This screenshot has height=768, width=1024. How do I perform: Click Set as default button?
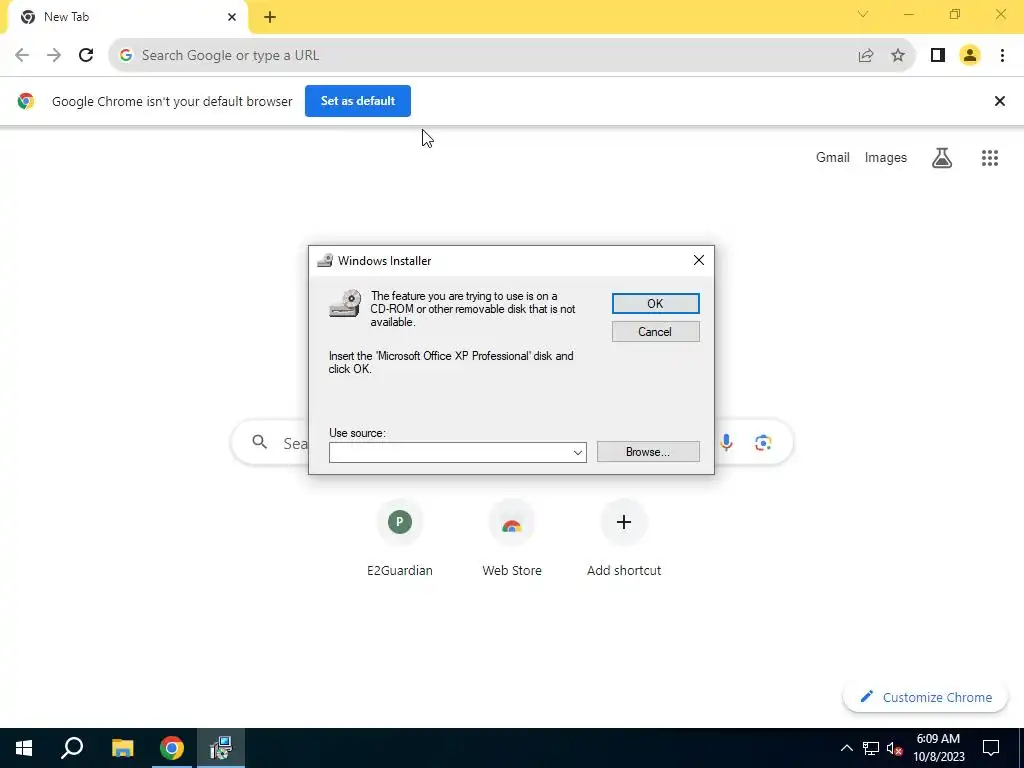pos(358,101)
